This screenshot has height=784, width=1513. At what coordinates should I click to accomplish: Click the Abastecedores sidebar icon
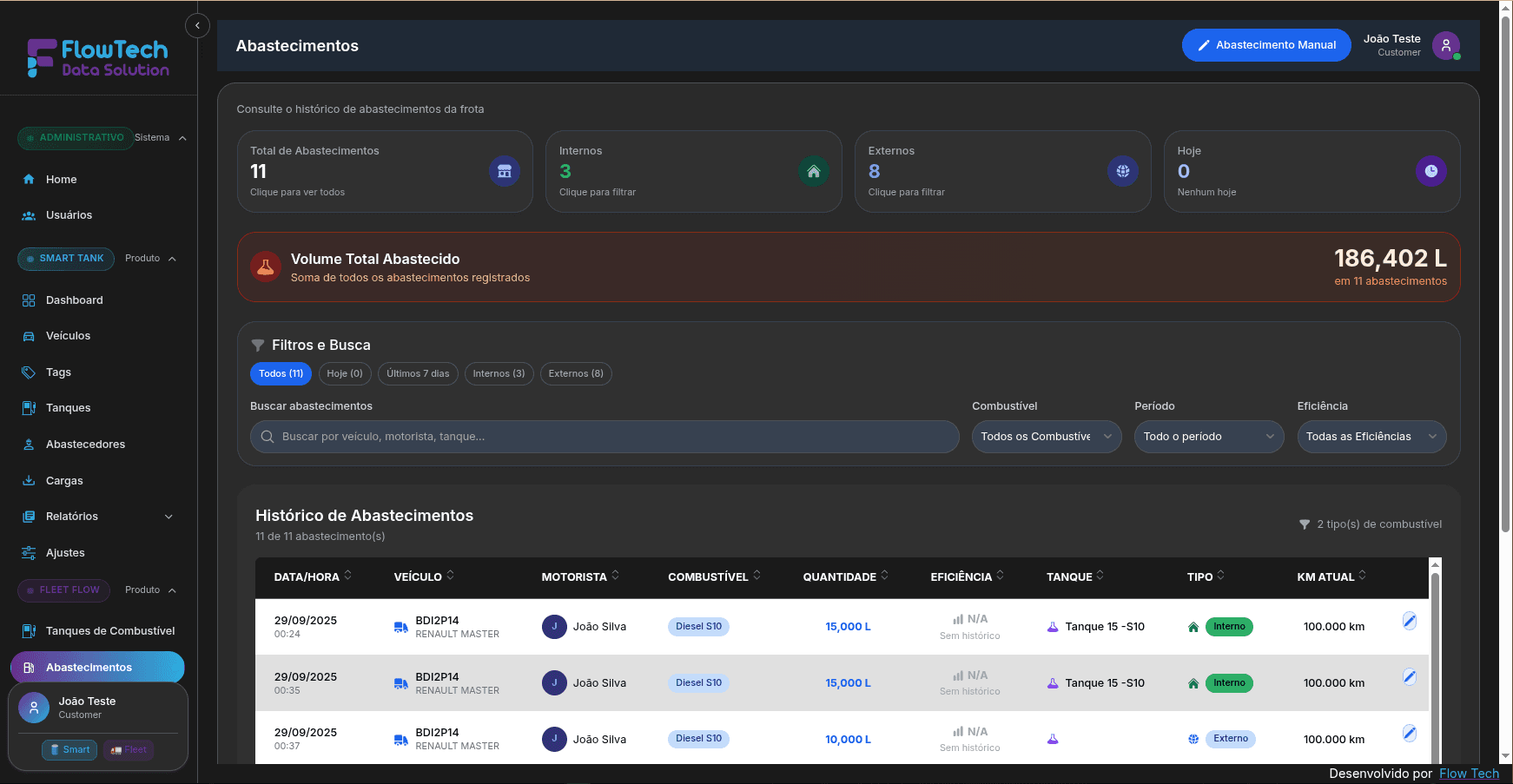pos(29,444)
